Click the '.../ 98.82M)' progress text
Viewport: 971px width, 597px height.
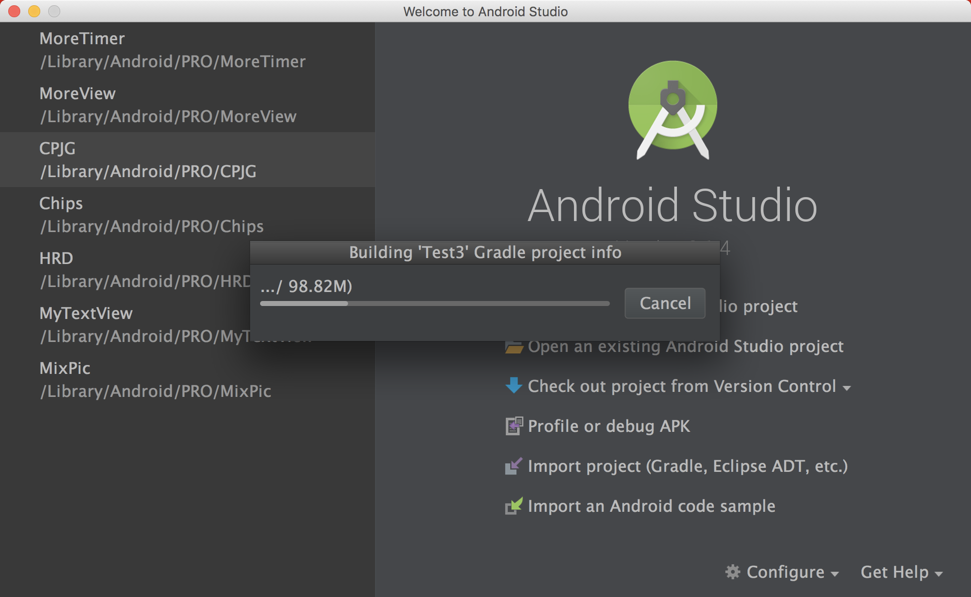[306, 286]
